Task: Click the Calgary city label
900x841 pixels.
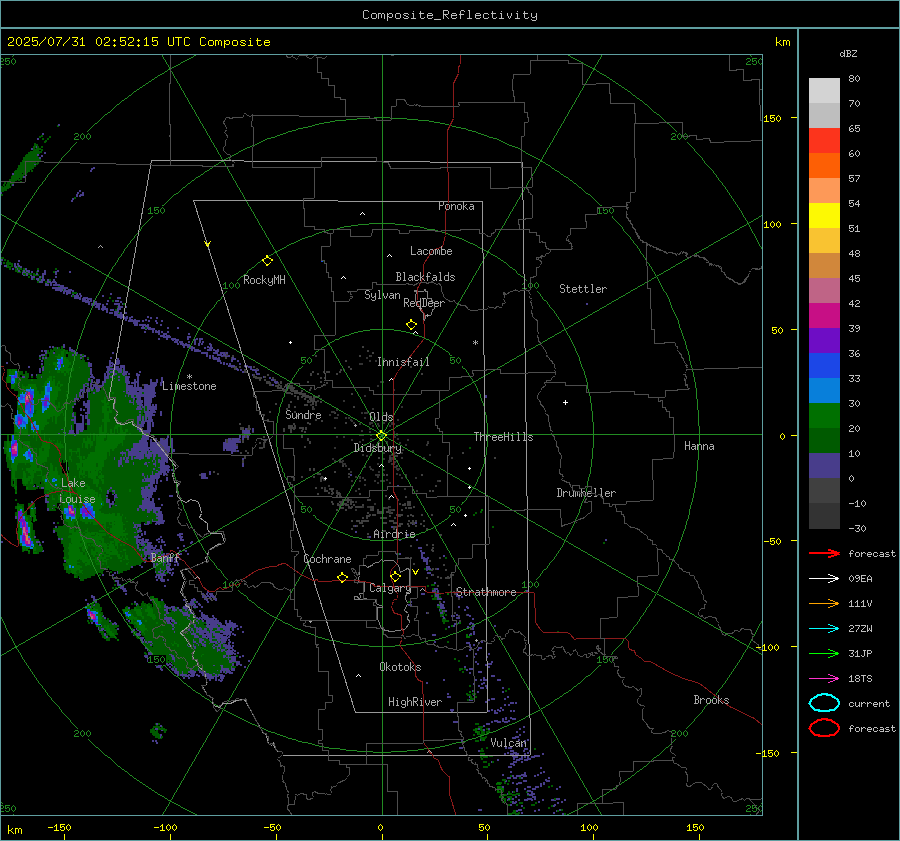Action: click(x=390, y=588)
